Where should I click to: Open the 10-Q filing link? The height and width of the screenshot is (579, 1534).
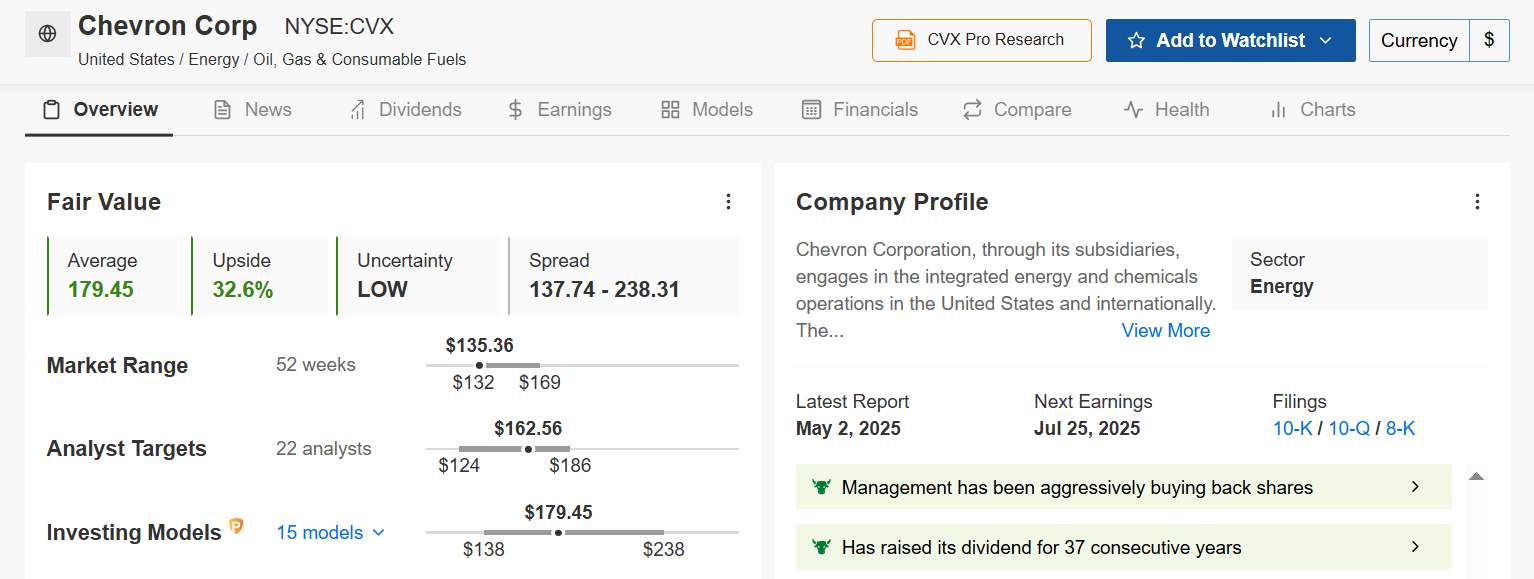click(x=1349, y=429)
